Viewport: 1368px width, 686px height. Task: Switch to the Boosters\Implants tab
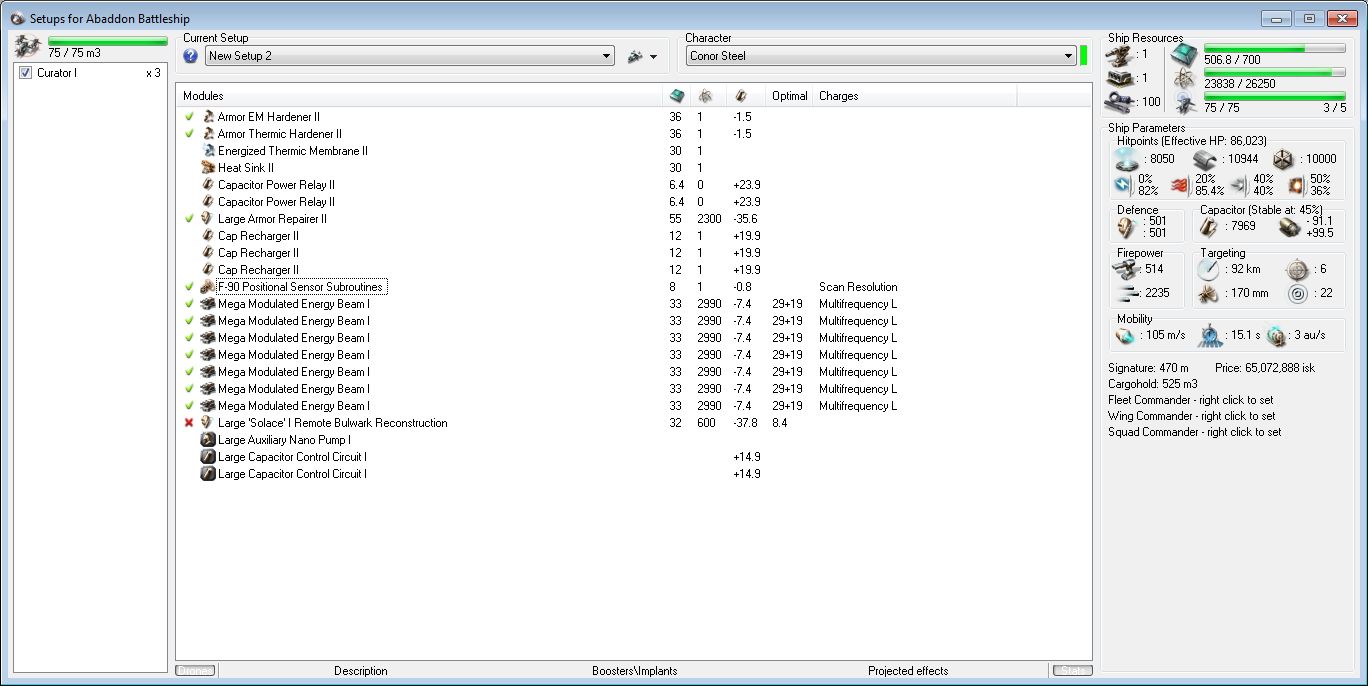(634, 671)
